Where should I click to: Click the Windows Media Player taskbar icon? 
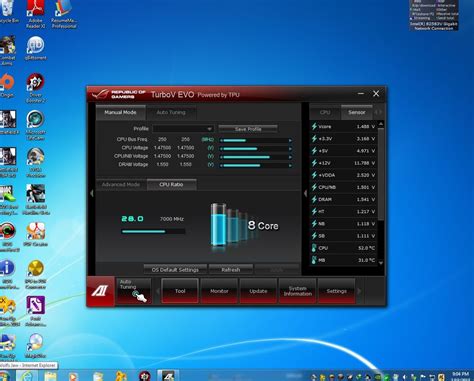coord(73,376)
